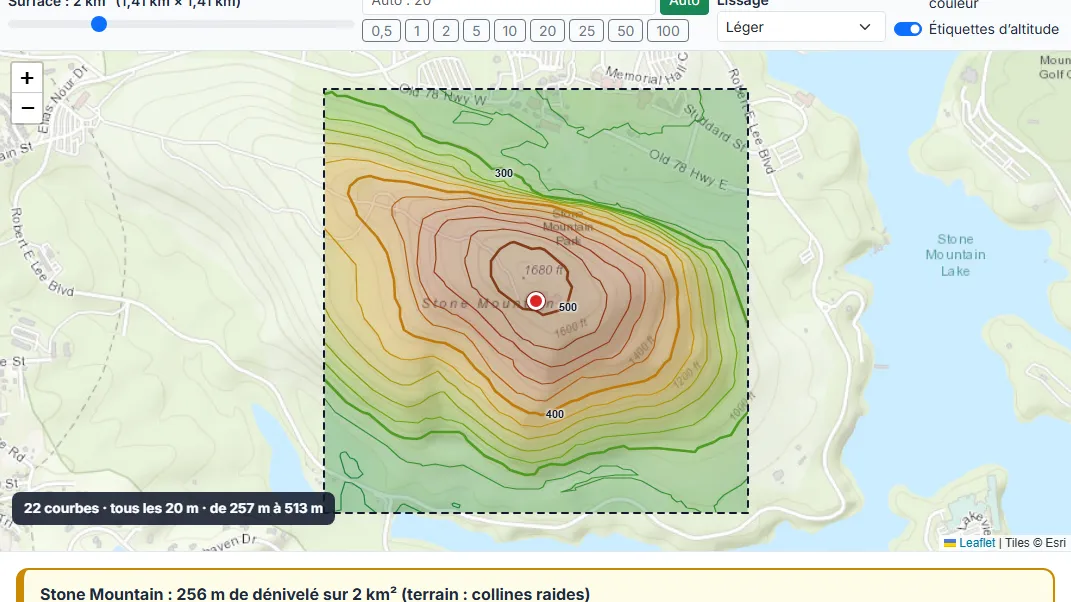The height and width of the screenshot is (602, 1071).
Task: Click the 'Tiles © Esri' attribution text
Action: 1035,543
